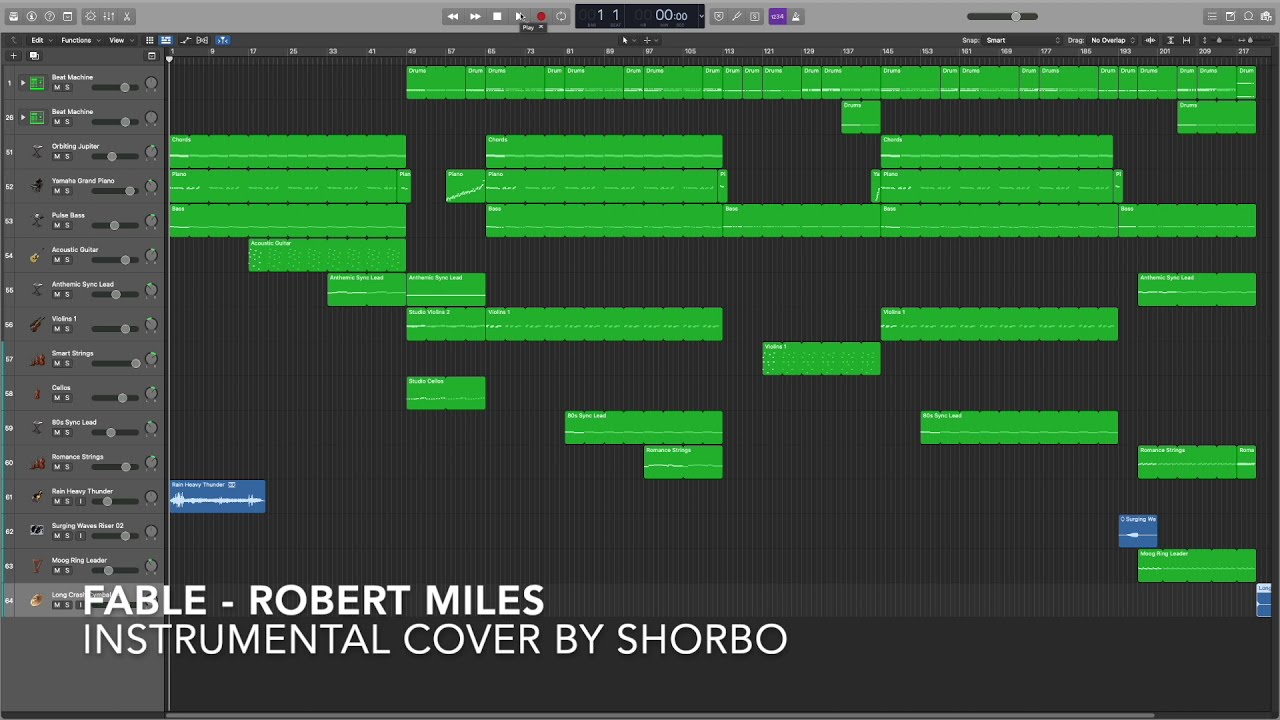1280x720 pixels.
Task: Open Quick Help question mark icon
Action: [x=50, y=16]
